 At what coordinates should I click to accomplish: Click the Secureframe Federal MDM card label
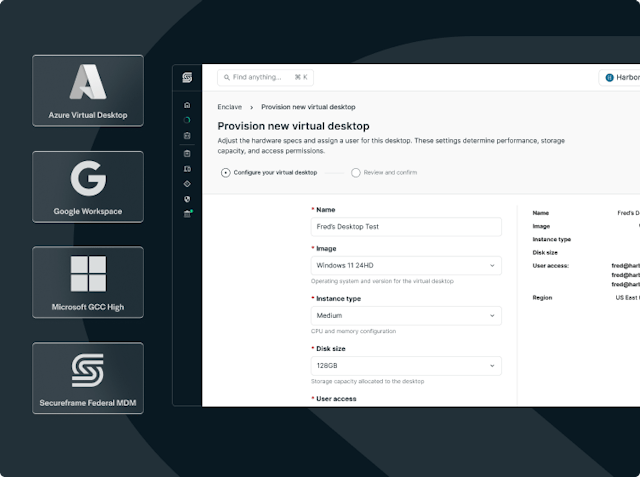point(88,403)
